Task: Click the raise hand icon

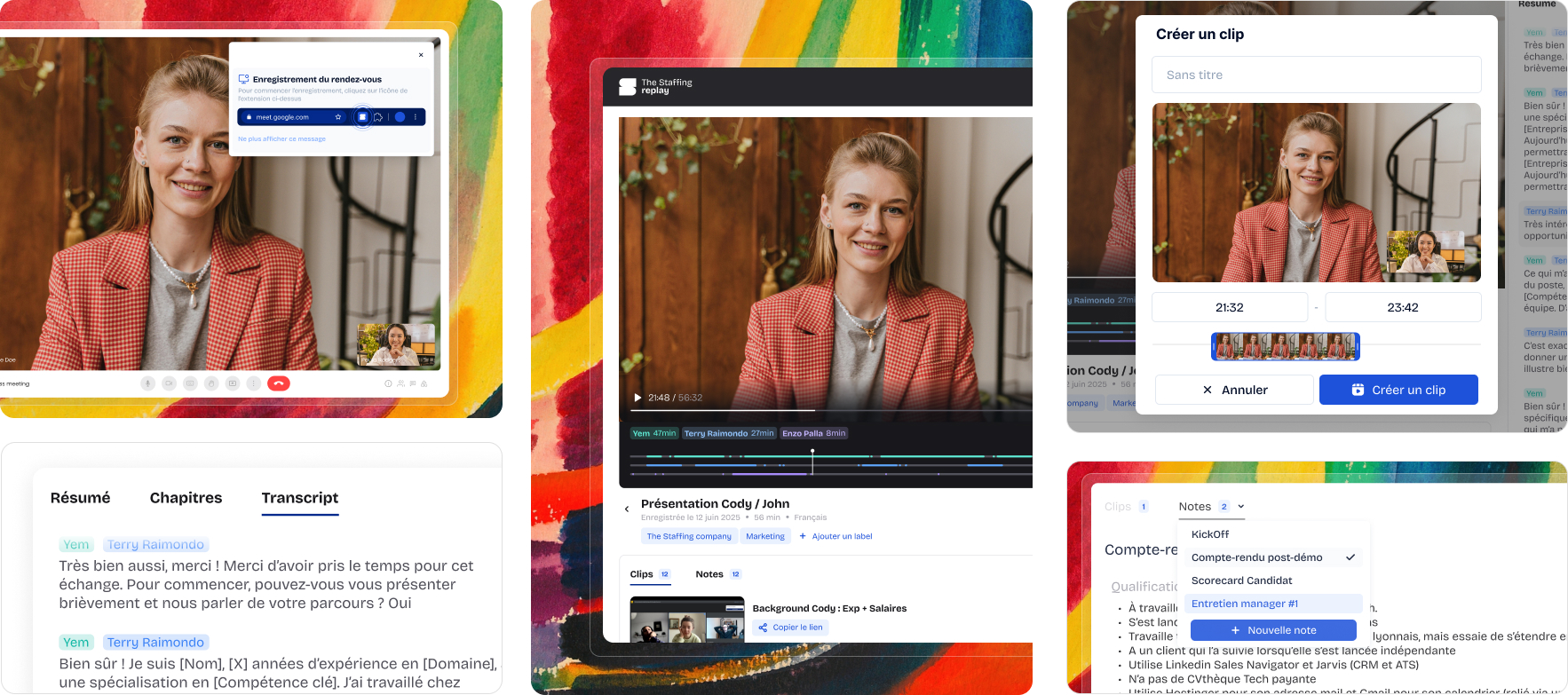Action: 211,383
